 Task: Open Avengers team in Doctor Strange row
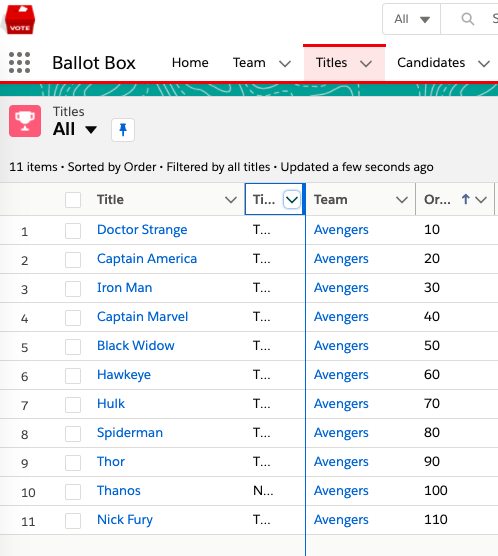pos(341,230)
